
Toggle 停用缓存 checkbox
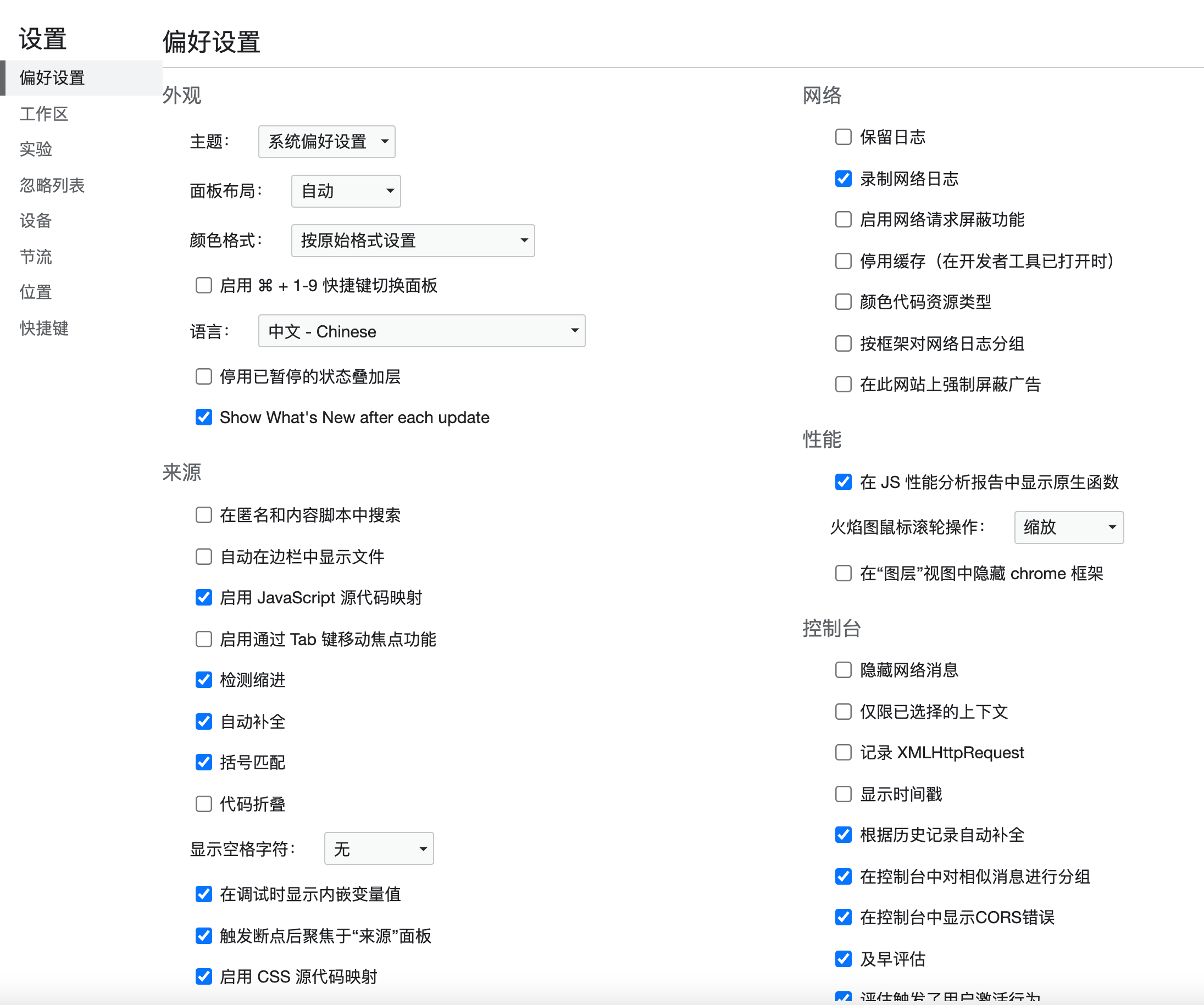click(843, 261)
